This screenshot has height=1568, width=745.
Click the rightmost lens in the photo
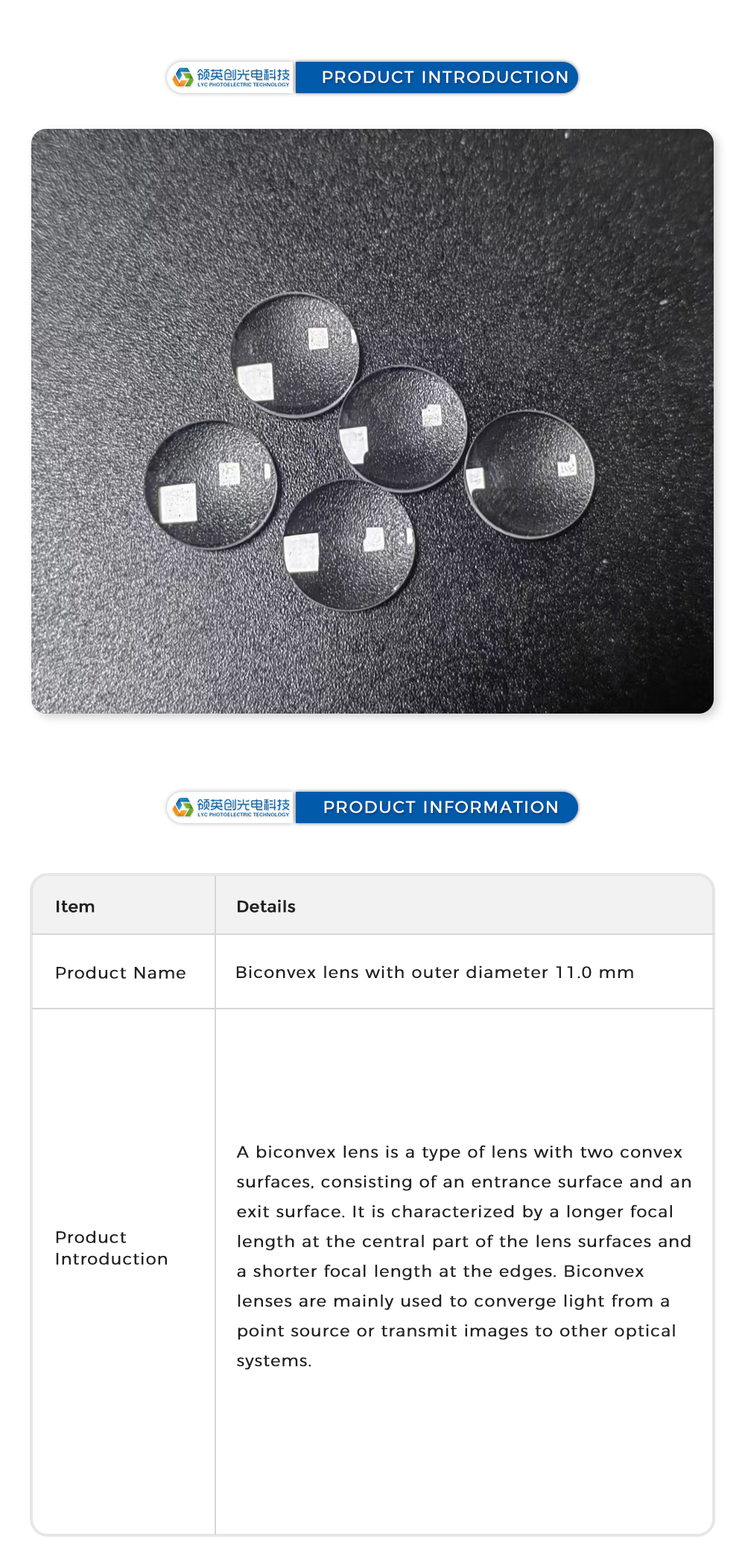coord(530,473)
